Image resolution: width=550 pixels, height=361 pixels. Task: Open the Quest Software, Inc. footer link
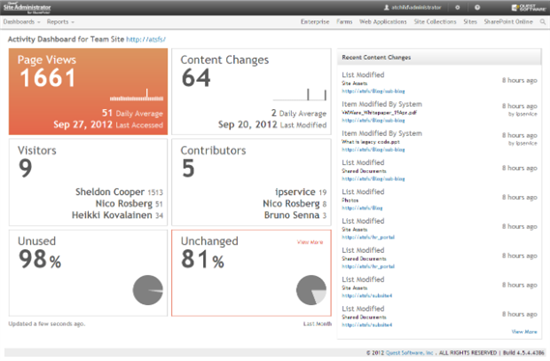[409, 353]
